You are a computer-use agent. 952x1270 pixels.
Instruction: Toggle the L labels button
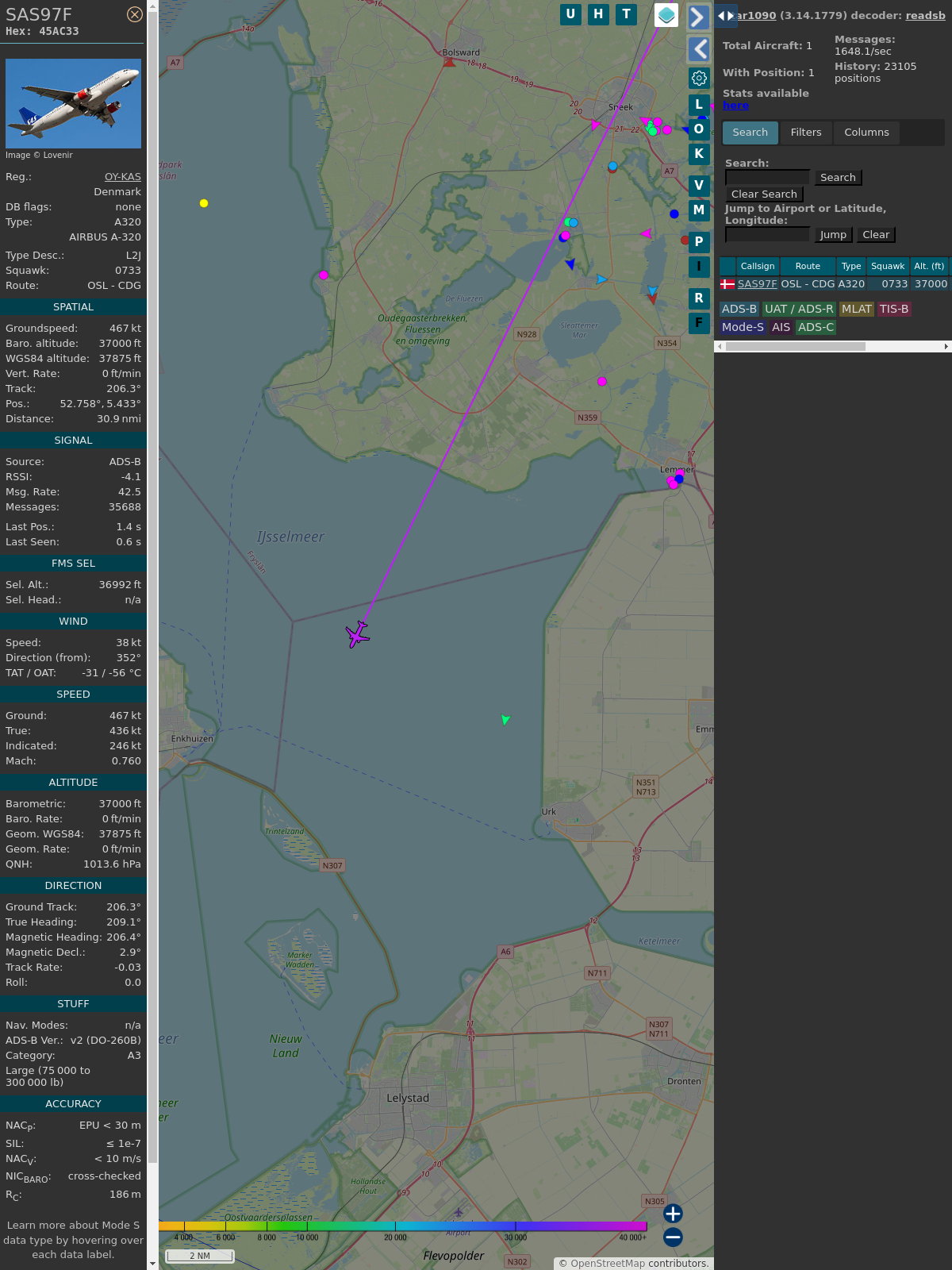[699, 104]
